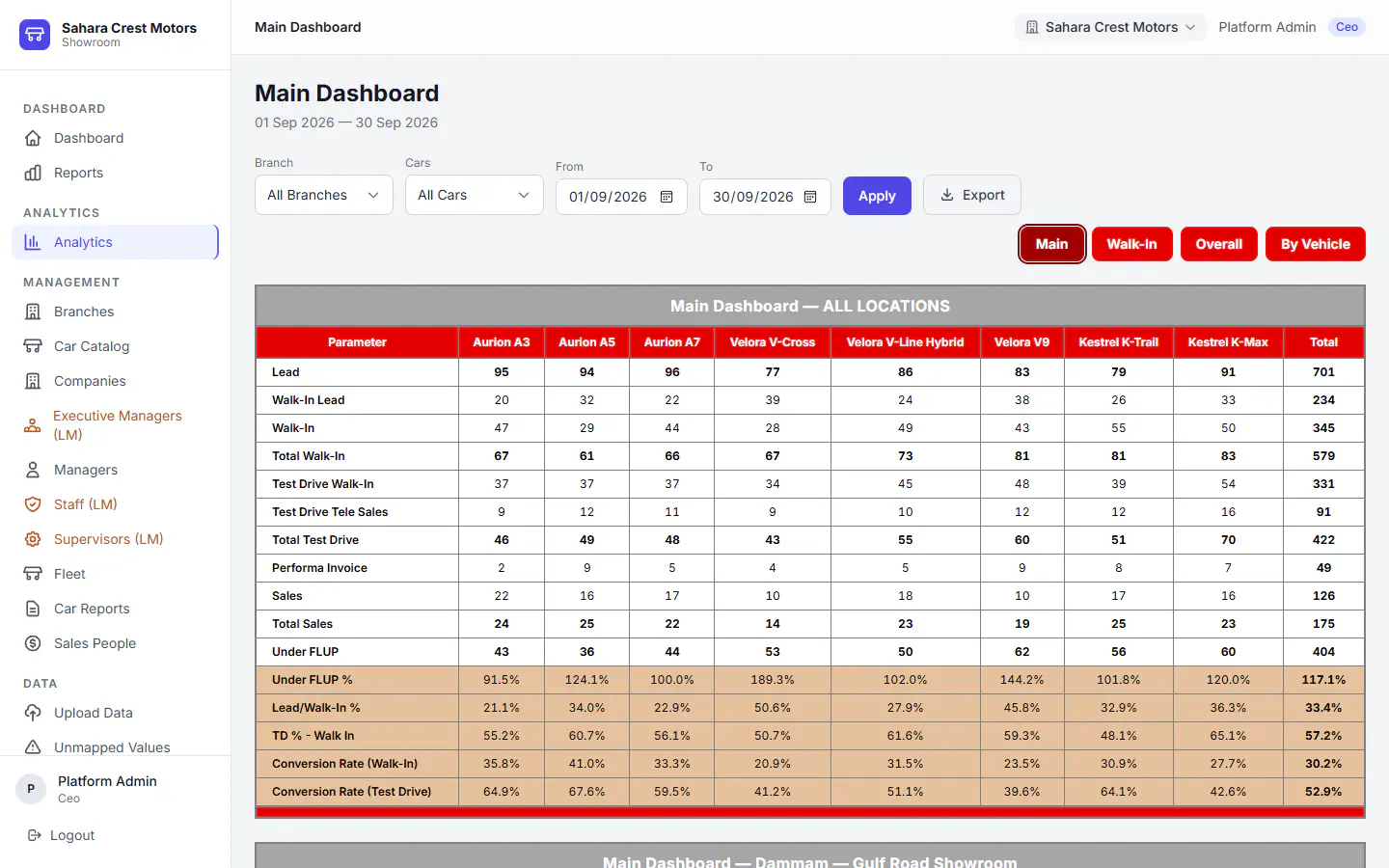
Task: Click the Unmapped Values warning icon
Action: point(33,747)
